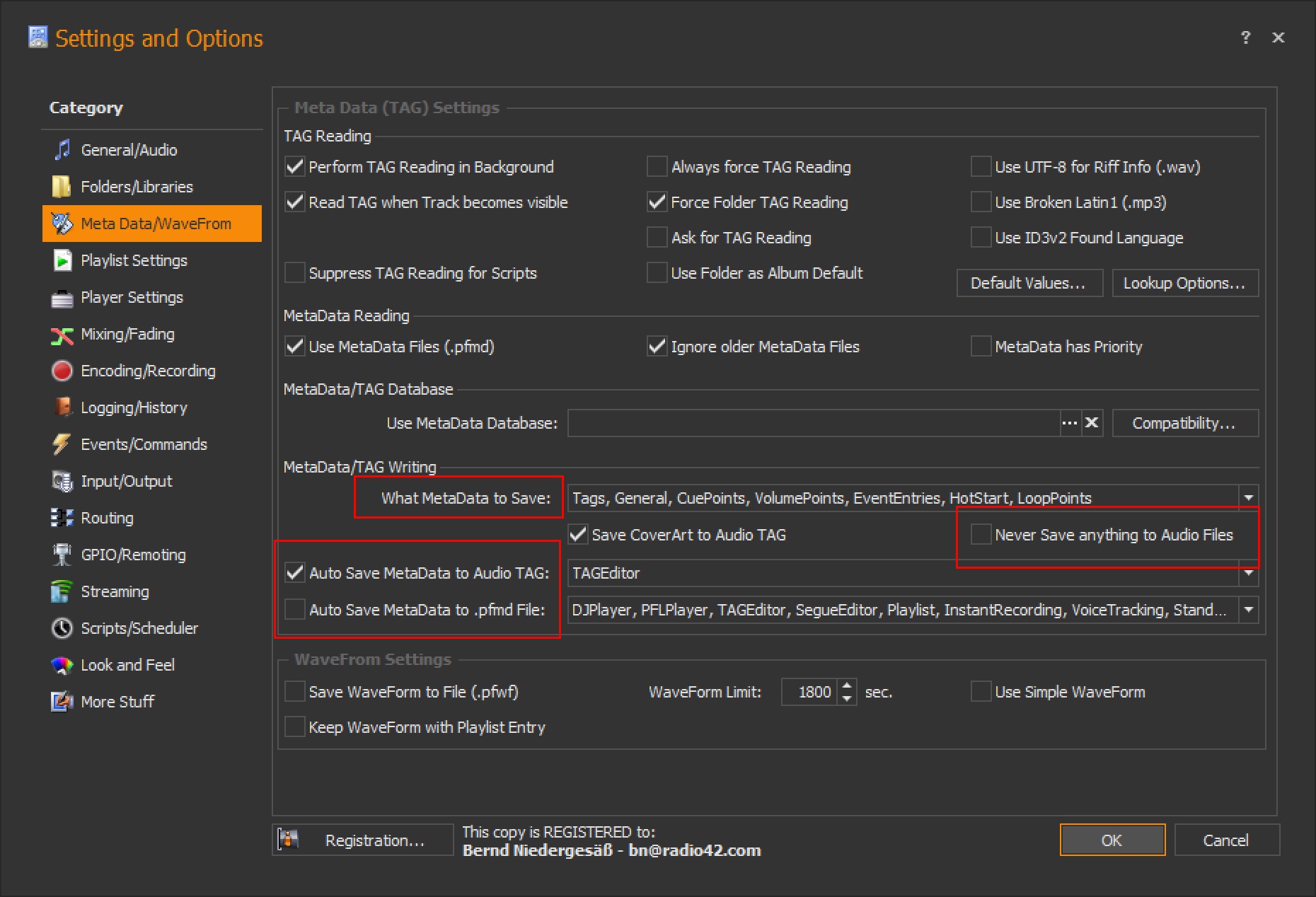Click the Folders/Libraries folder icon
Image resolution: width=1316 pixels, height=897 pixels.
(62, 187)
